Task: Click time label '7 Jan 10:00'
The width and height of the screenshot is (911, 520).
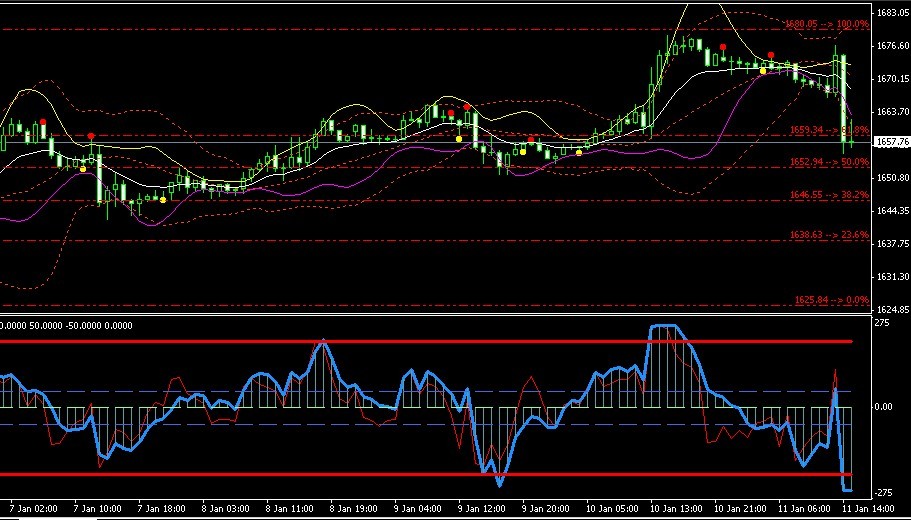Action: [98, 509]
